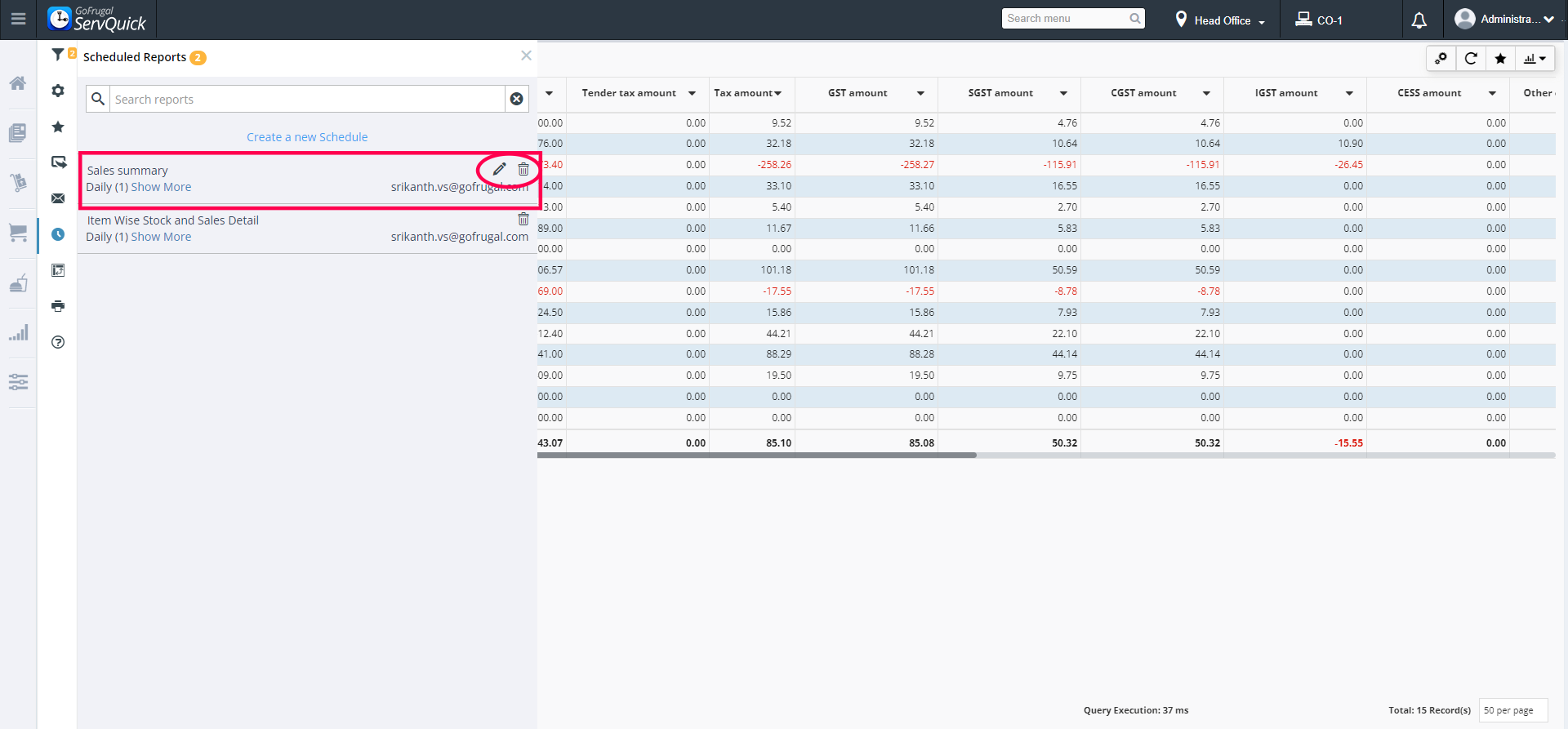This screenshot has height=729, width=1568.
Task: Click the Query Execution: 37 ms text
Action: (1136, 710)
